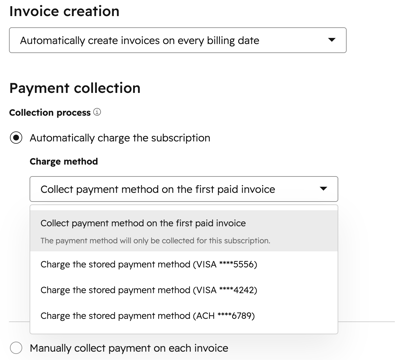Viewport: 400px width, 360px height.
Task: Click the Collection process info icon
Action: (97, 112)
